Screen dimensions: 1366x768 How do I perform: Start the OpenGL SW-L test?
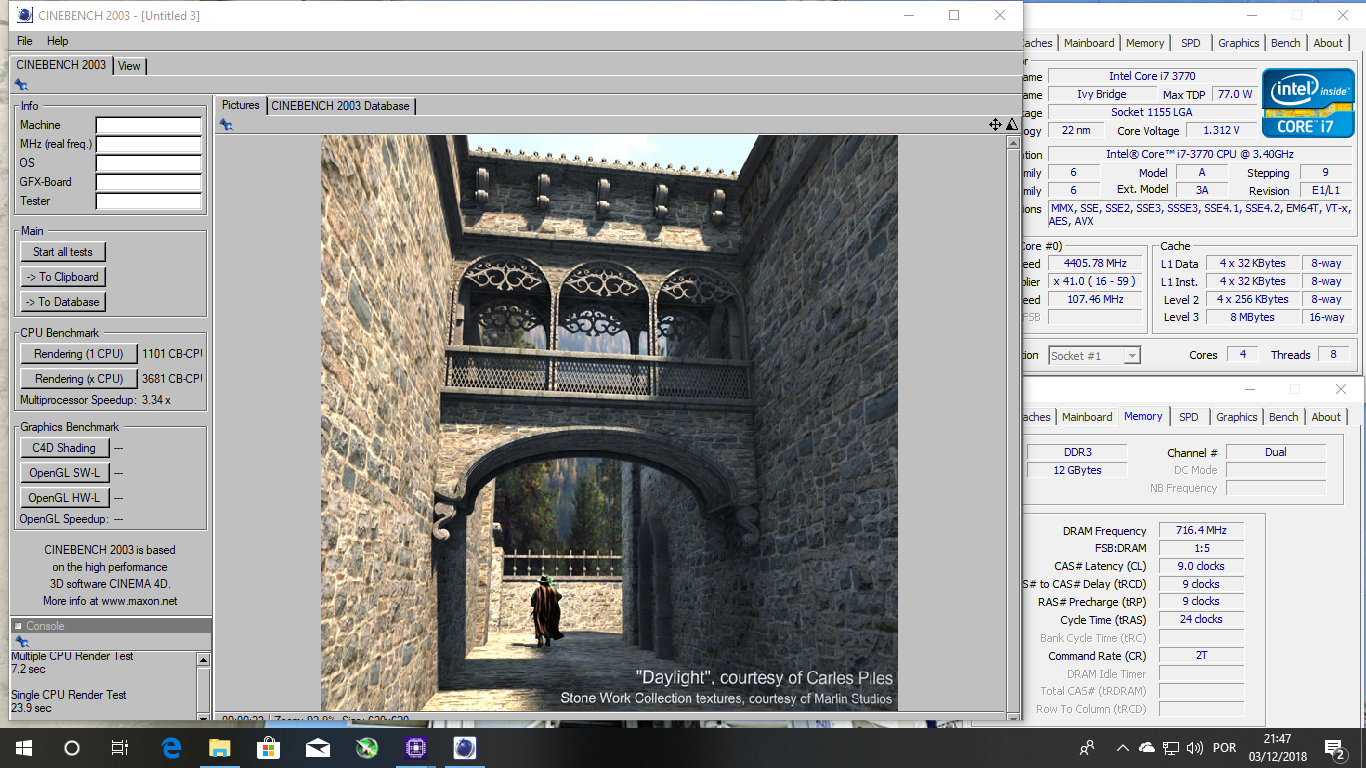click(64, 473)
